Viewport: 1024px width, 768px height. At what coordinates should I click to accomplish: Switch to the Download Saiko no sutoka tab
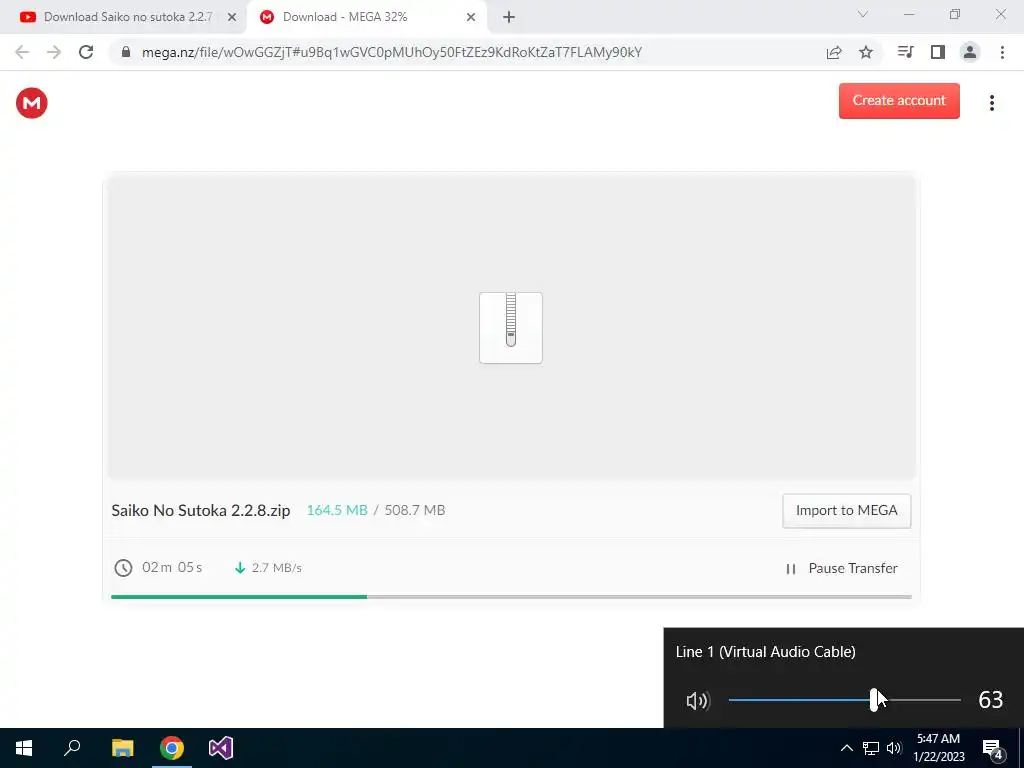[x=127, y=17]
